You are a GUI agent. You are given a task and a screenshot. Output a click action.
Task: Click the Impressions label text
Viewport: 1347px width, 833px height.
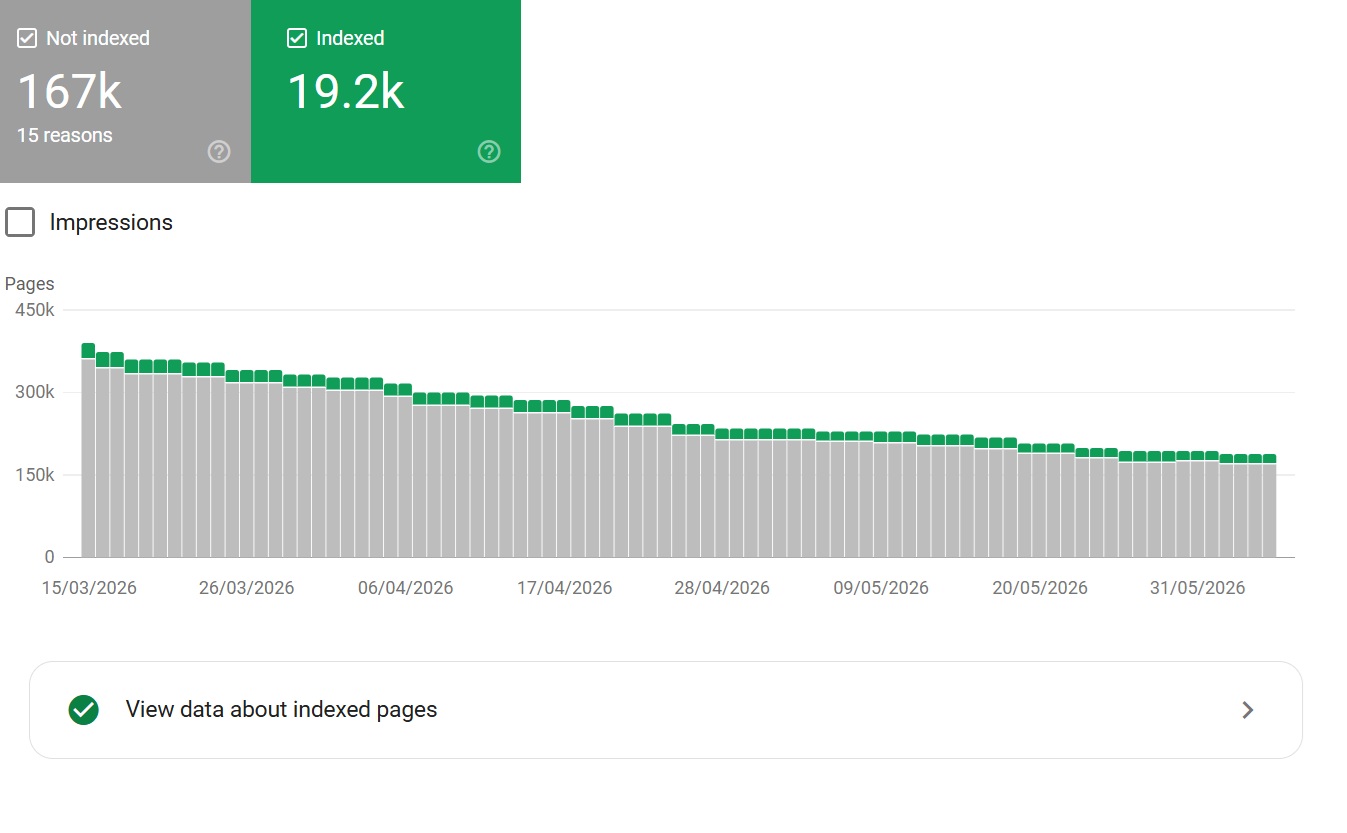coord(111,222)
